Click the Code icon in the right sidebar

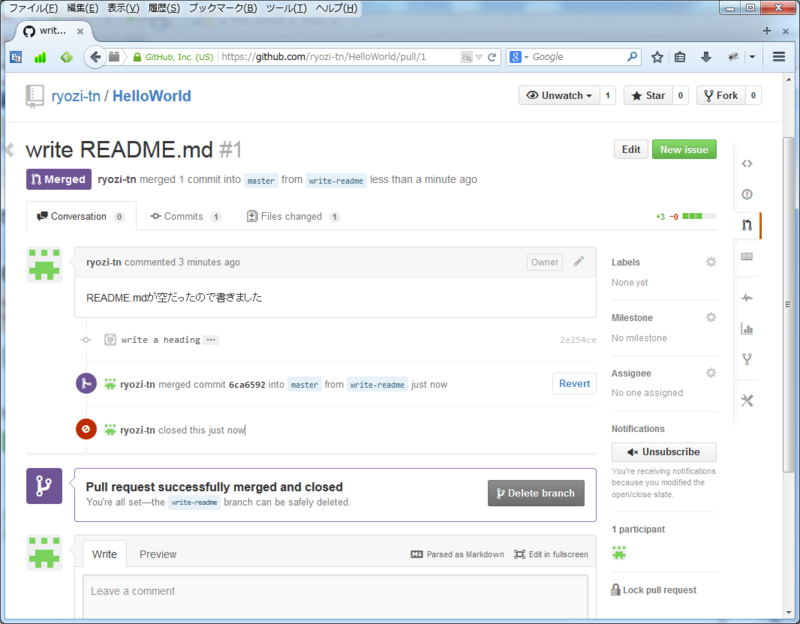(x=747, y=163)
